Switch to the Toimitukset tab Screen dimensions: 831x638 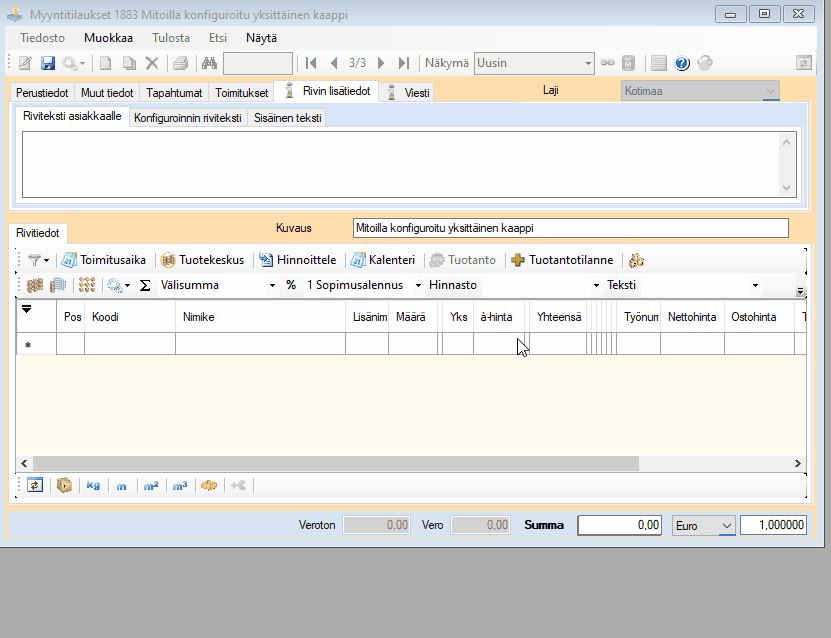point(242,93)
